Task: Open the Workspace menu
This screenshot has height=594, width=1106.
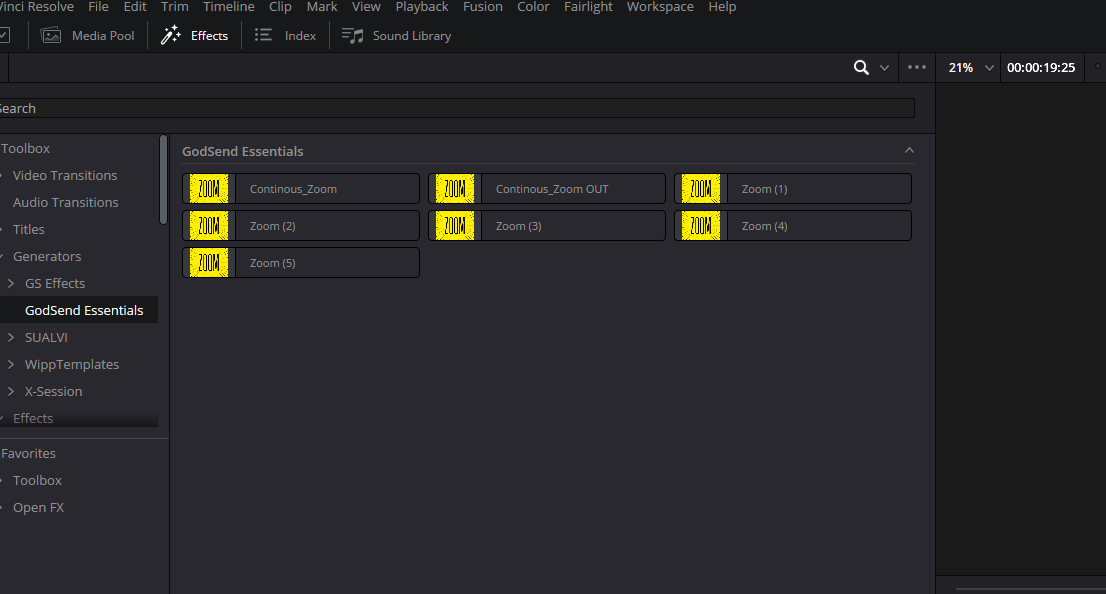Action: click(659, 7)
